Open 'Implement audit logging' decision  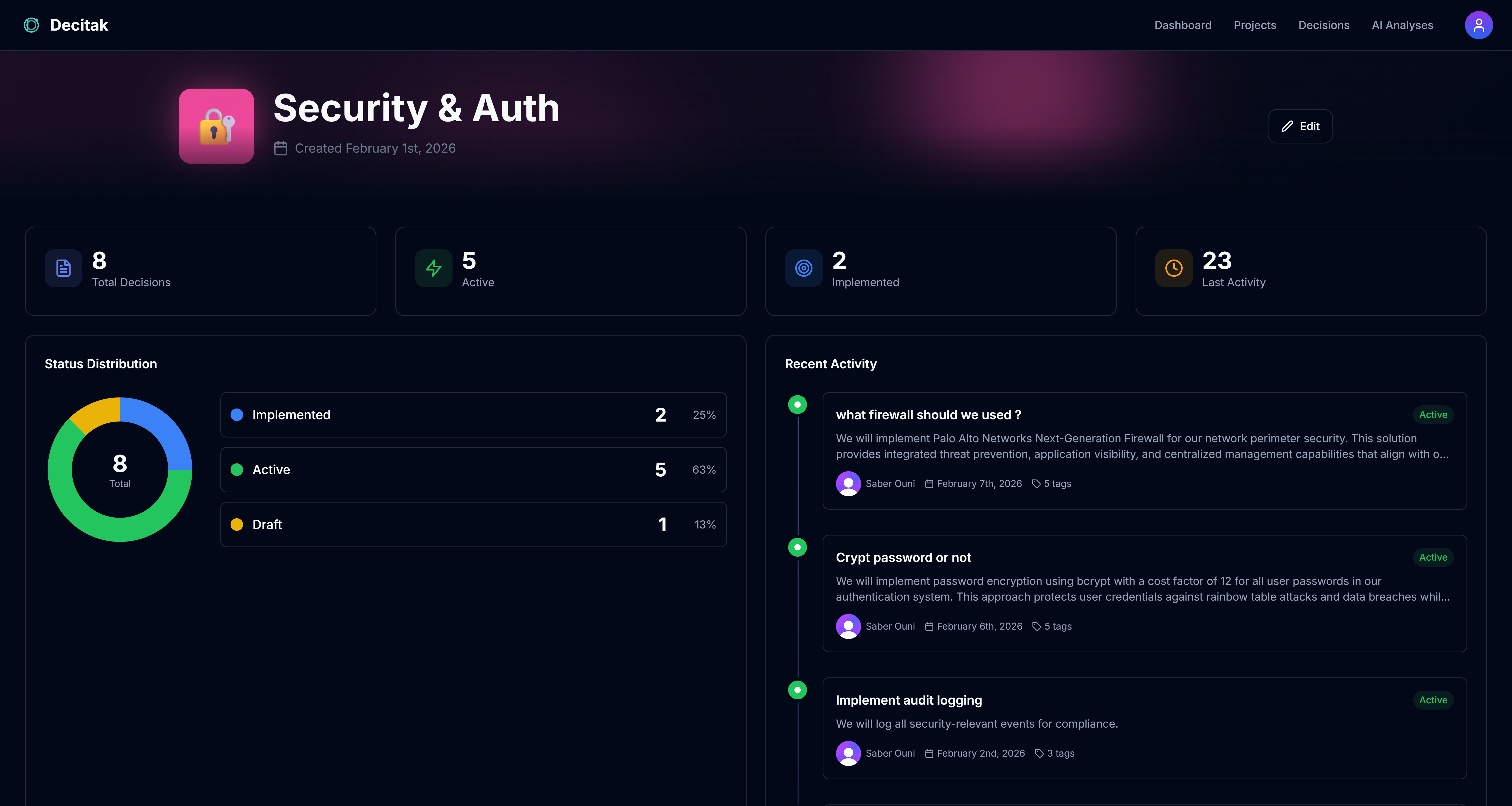908,700
